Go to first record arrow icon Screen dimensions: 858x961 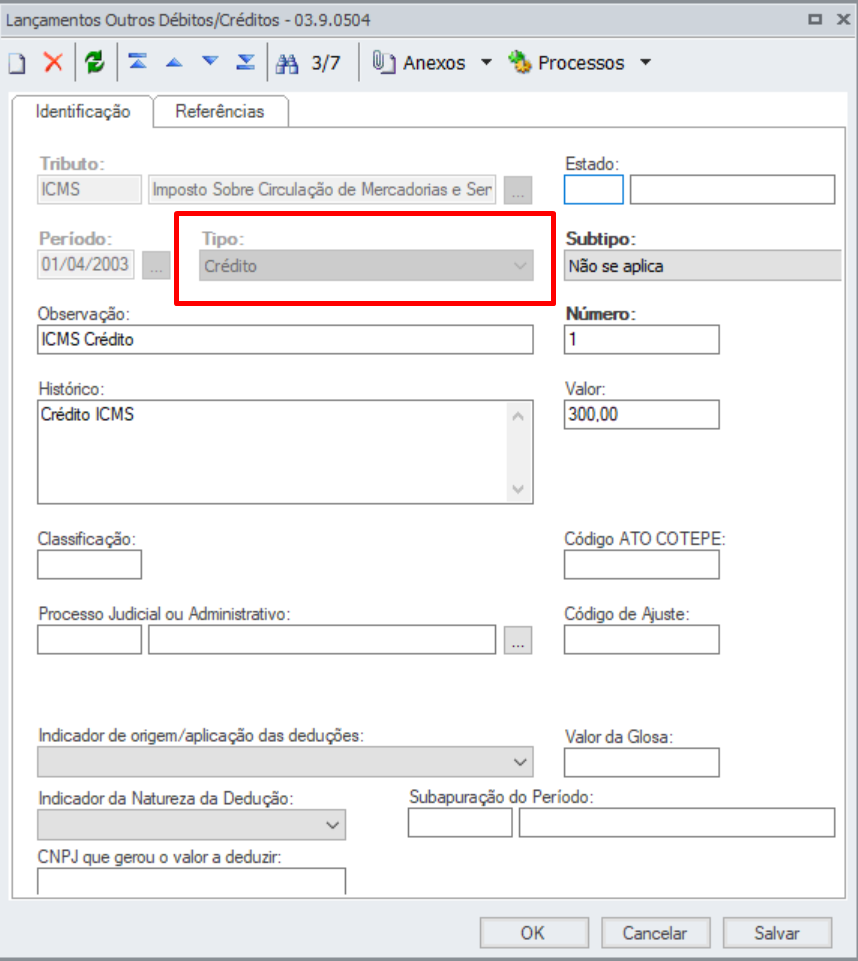point(138,61)
